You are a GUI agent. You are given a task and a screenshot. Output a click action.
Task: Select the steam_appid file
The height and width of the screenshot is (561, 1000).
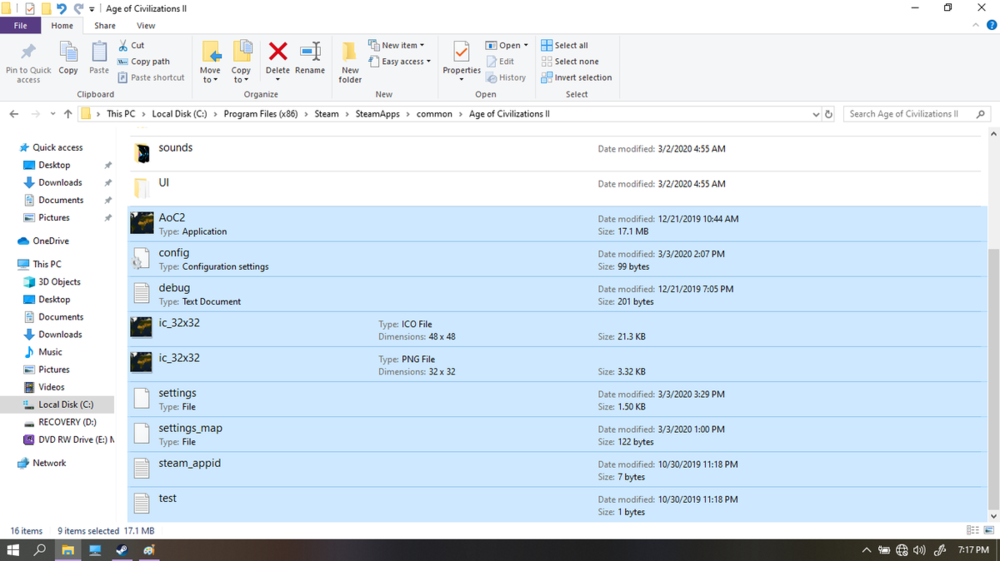click(x=556, y=469)
